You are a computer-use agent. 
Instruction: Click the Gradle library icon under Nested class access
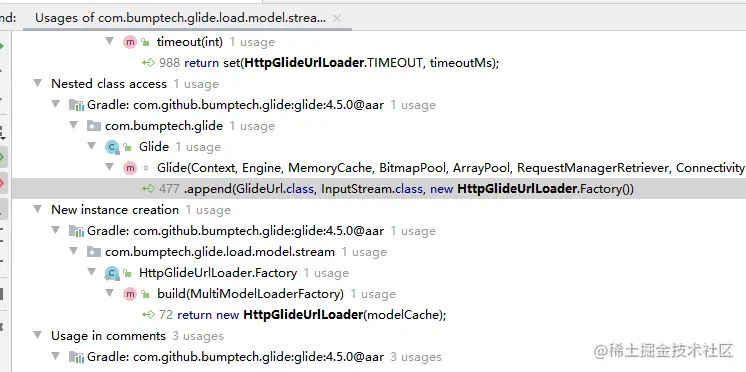coord(76,105)
